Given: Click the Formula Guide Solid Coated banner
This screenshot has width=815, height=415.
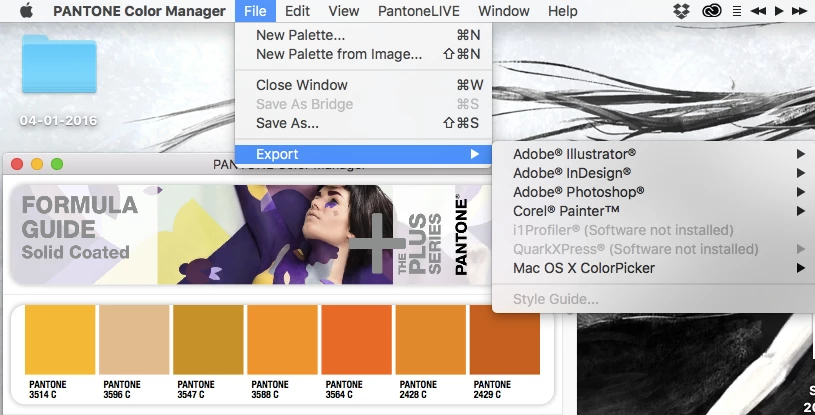Looking at the screenshot, I should pos(251,235).
